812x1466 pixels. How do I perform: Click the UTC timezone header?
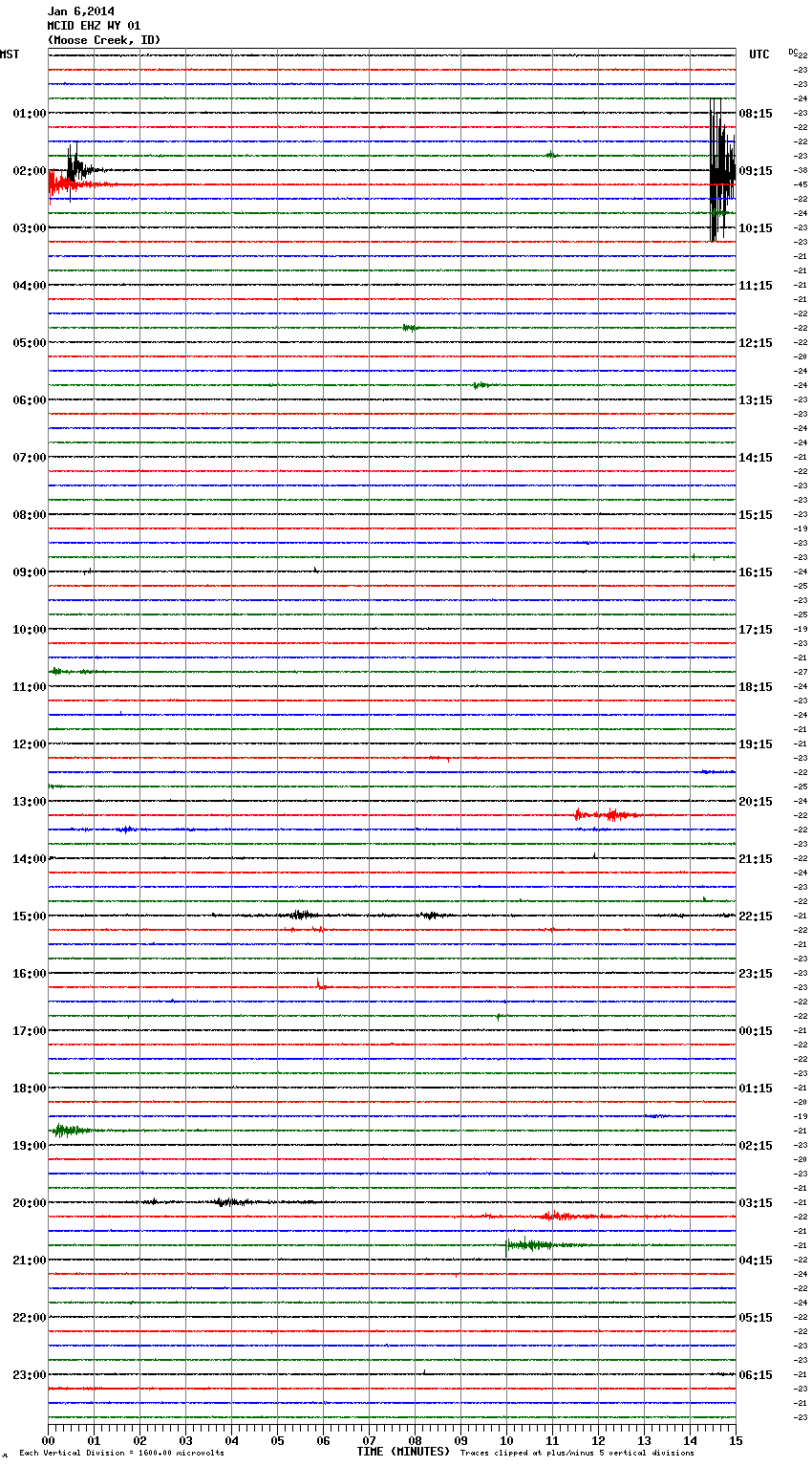[759, 54]
